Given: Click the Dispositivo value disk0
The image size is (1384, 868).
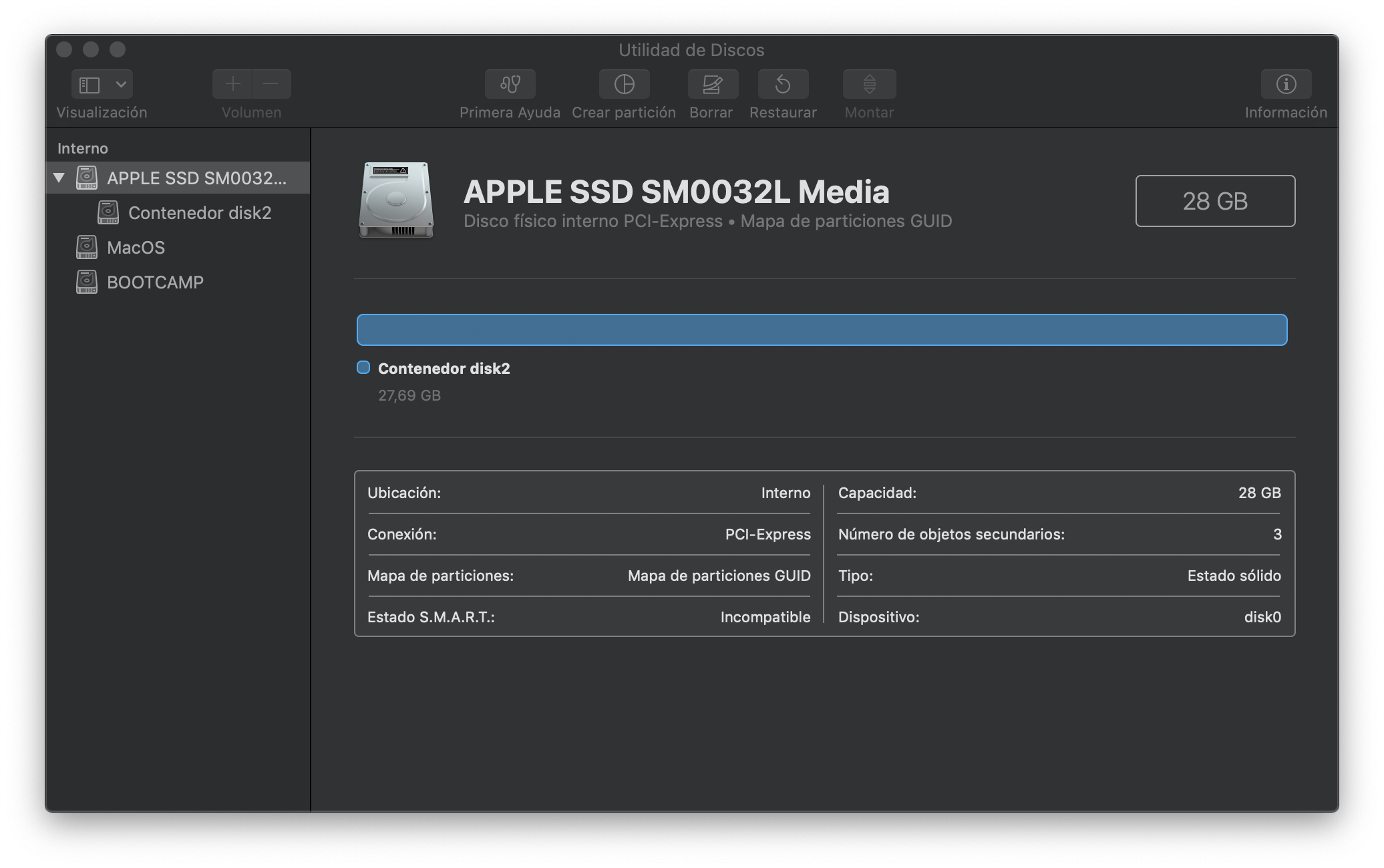Looking at the screenshot, I should click(x=1262, y=617).
